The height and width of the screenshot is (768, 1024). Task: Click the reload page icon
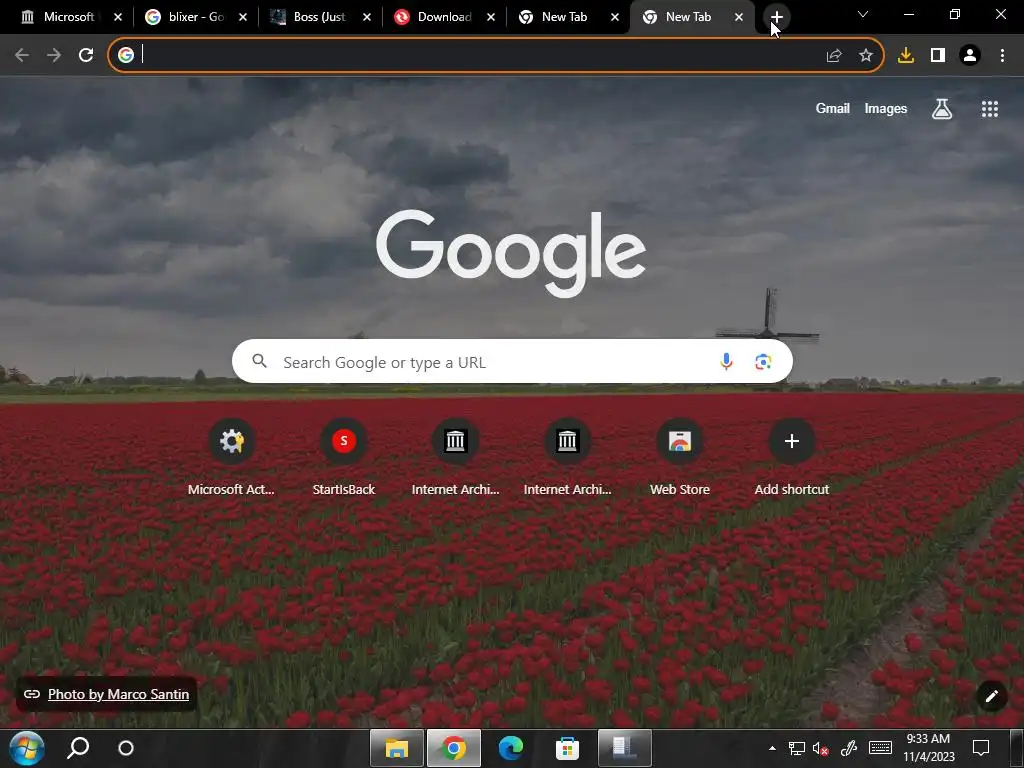(x=86, y=56)
